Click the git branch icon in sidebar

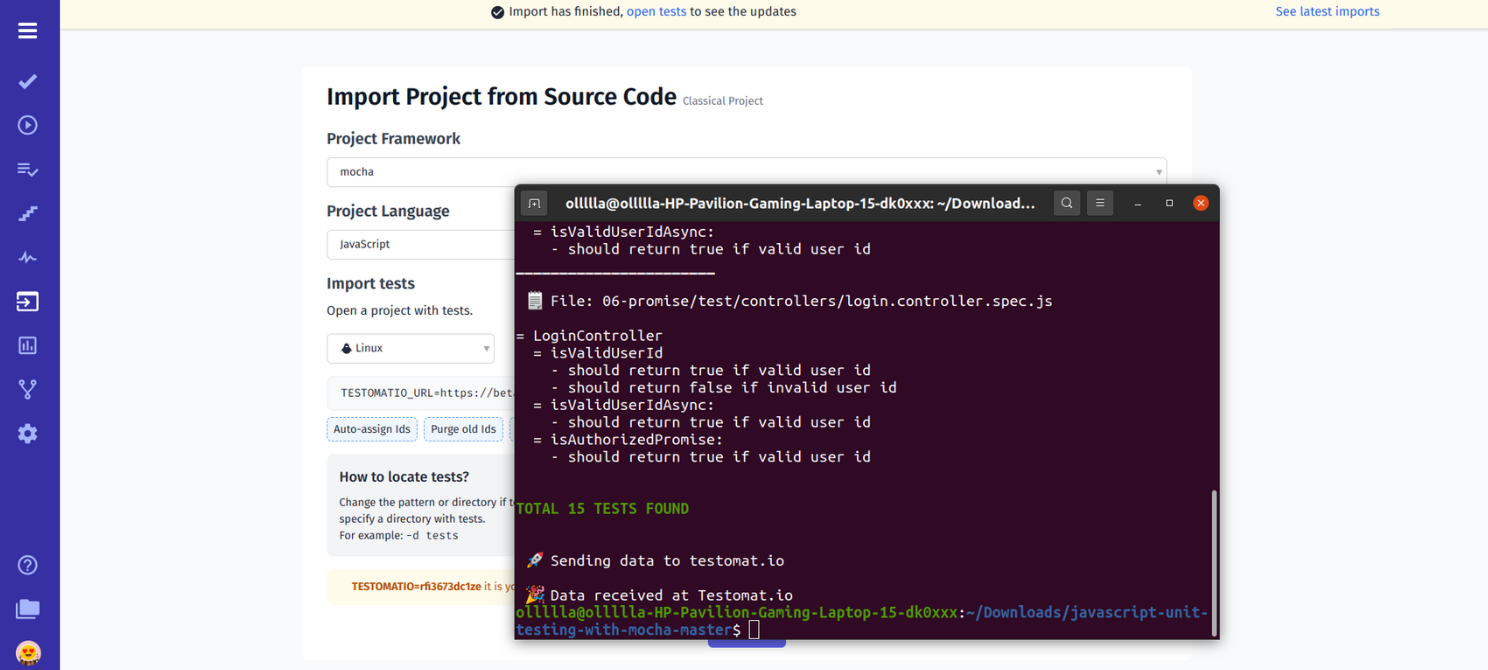pyautogui.click(x=27, y=389)
